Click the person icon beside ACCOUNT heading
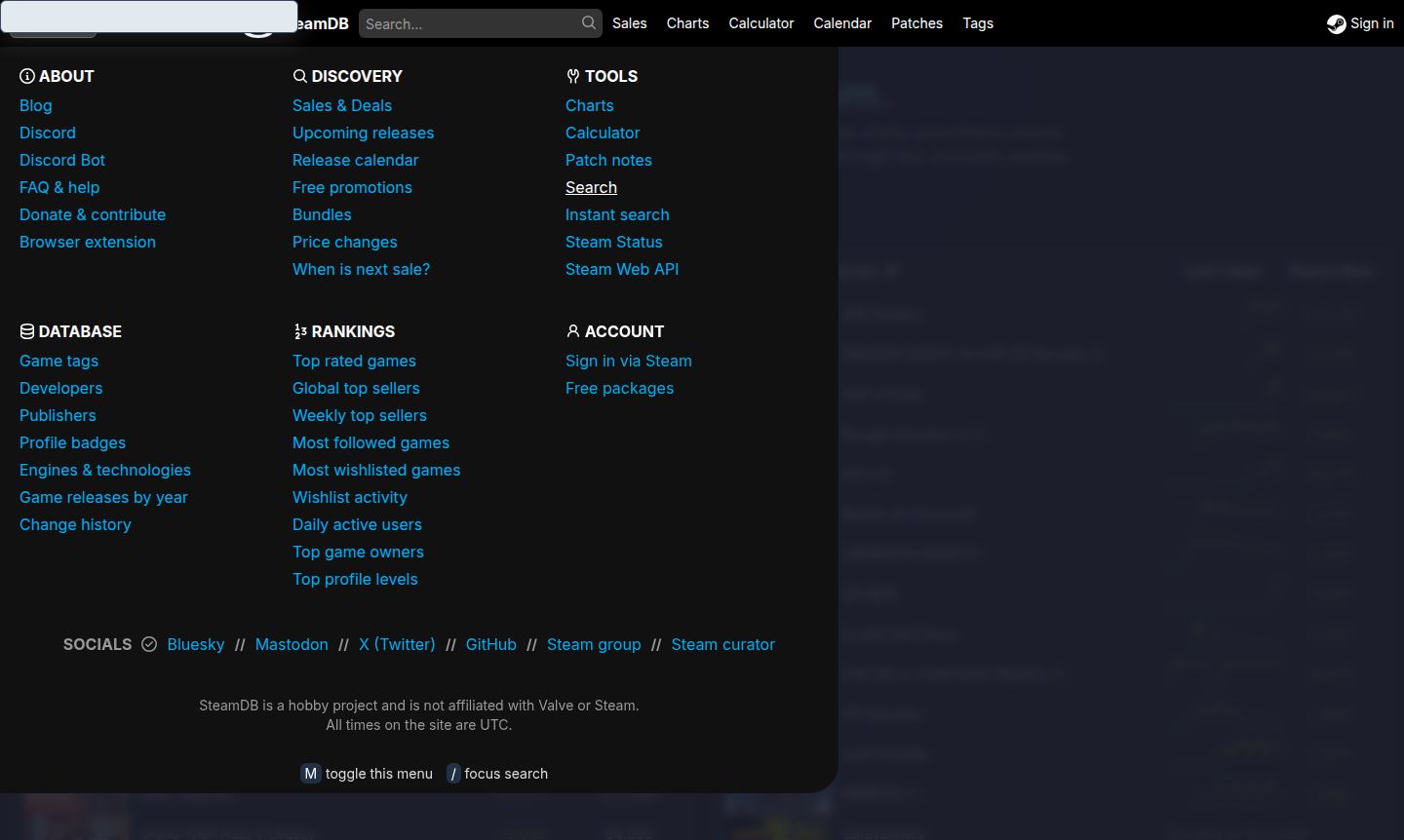1404x840 pixels. tap(572, 330)
